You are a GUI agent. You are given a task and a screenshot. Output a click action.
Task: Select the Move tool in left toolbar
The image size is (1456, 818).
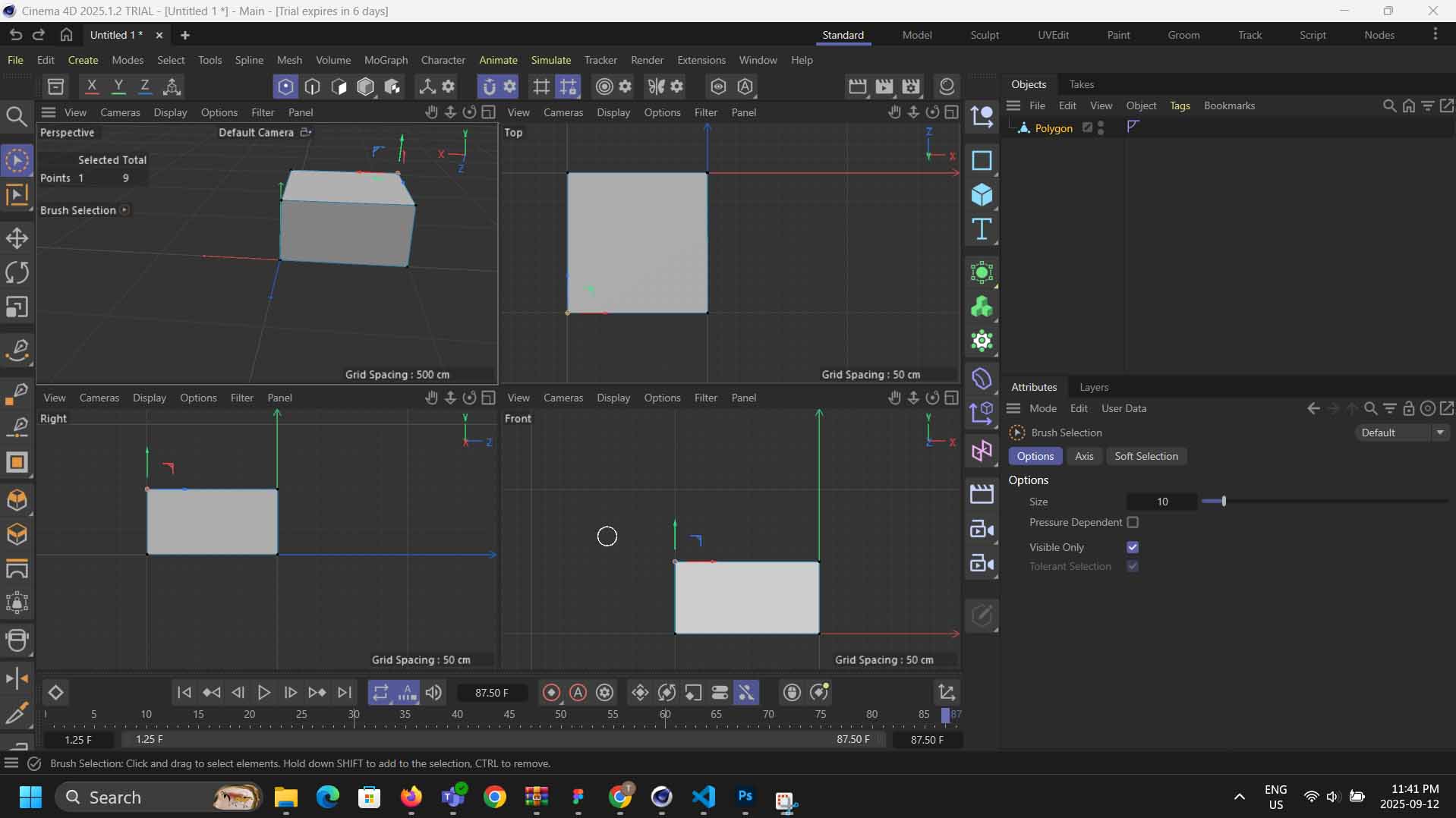coord(17,238)
